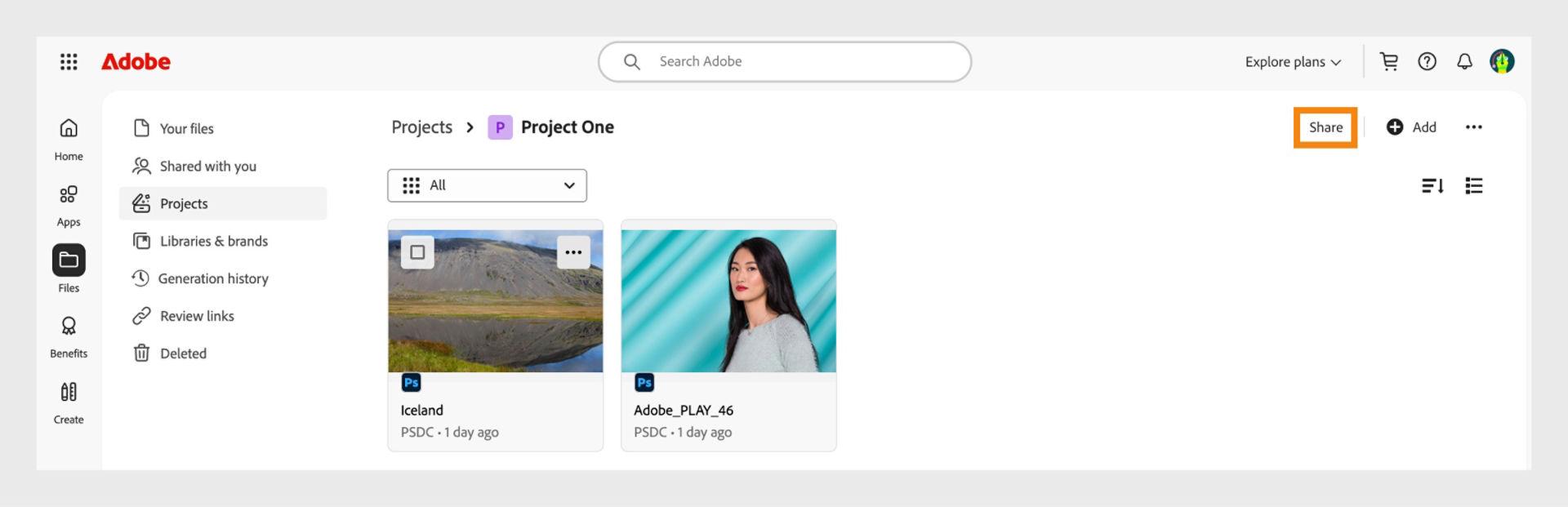Open the Adobe app grid launcher
The image size is (1568, 507).
(69, 61)
